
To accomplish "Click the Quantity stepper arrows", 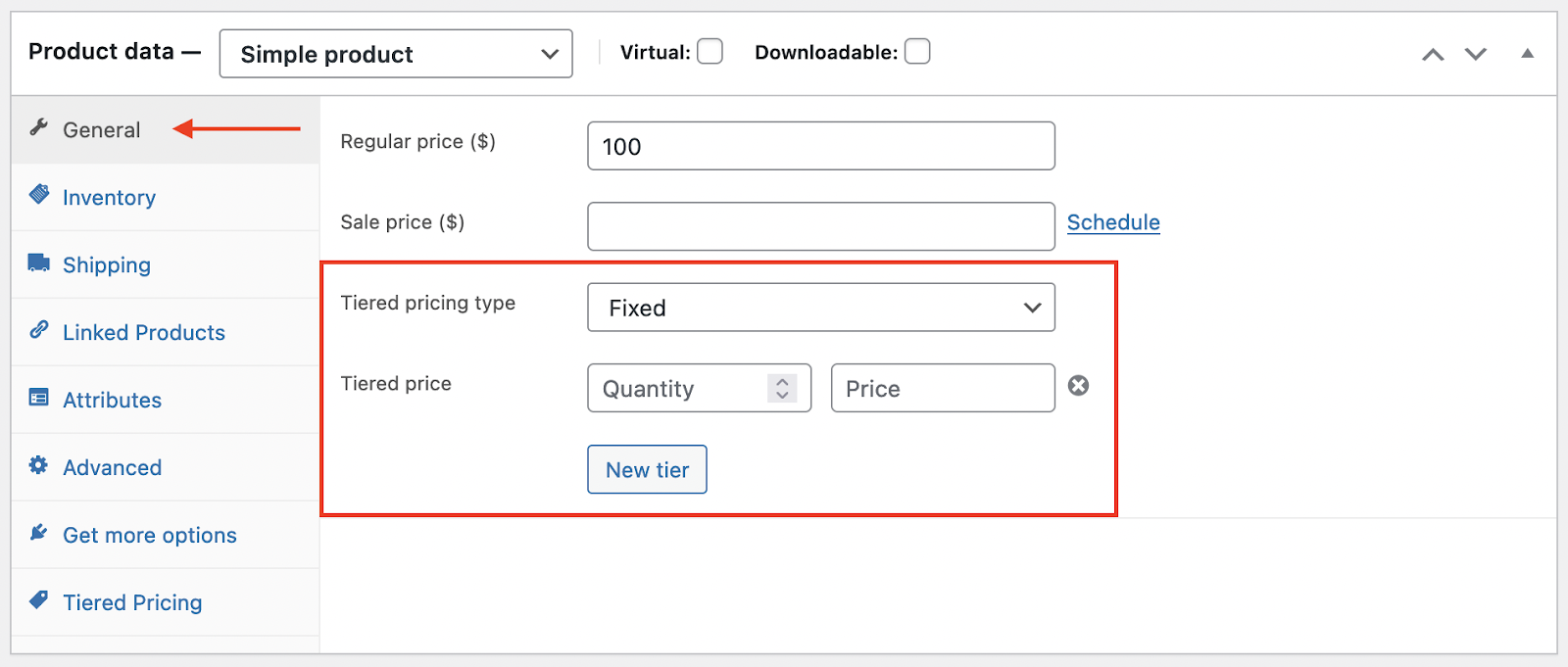I will point(782,389).
